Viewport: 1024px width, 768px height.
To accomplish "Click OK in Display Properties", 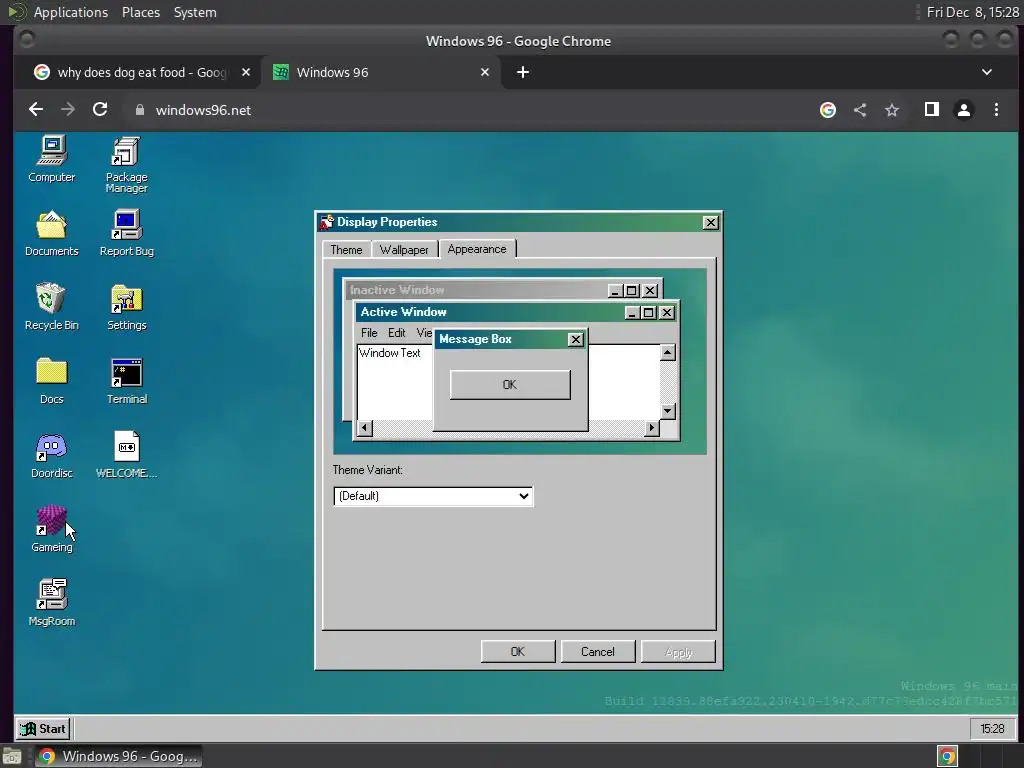I will coord(518,652).
